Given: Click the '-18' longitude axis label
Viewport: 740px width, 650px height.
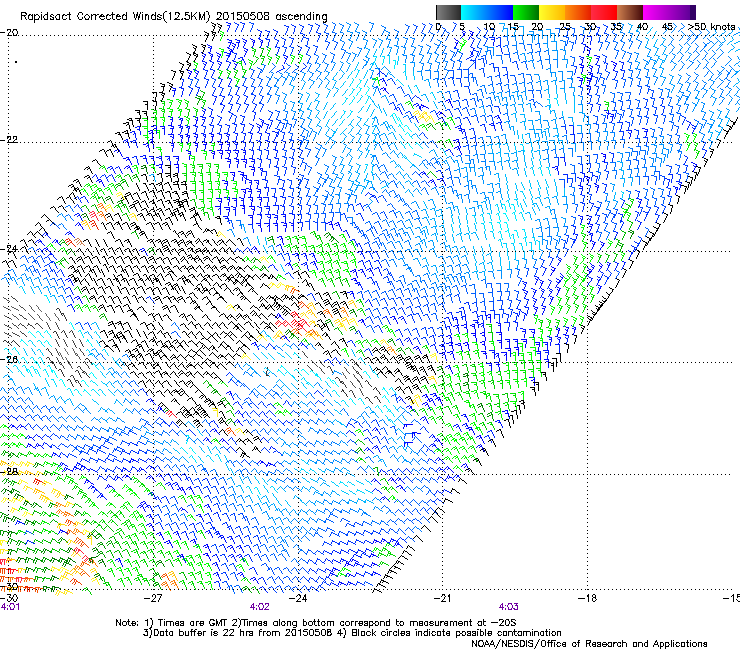Looking at the screenshot, I should pos(587,598).
